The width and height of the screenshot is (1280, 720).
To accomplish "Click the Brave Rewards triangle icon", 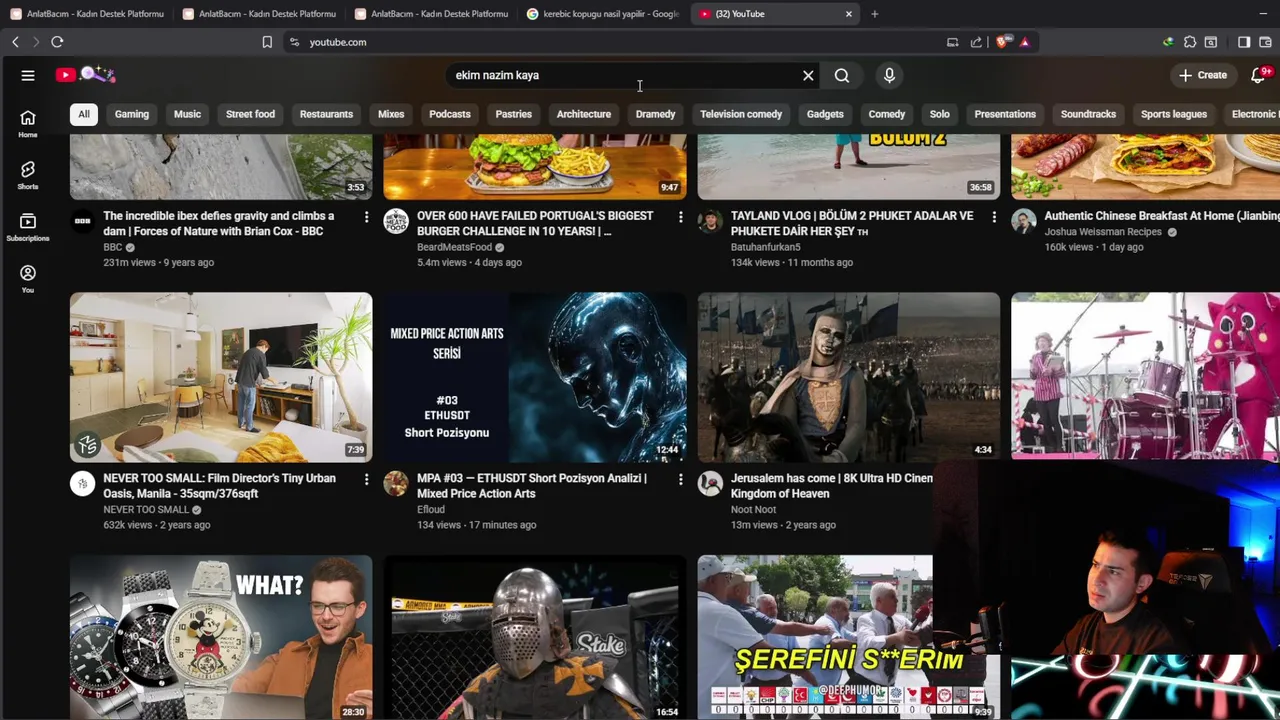I will (x=1024, y=42).
